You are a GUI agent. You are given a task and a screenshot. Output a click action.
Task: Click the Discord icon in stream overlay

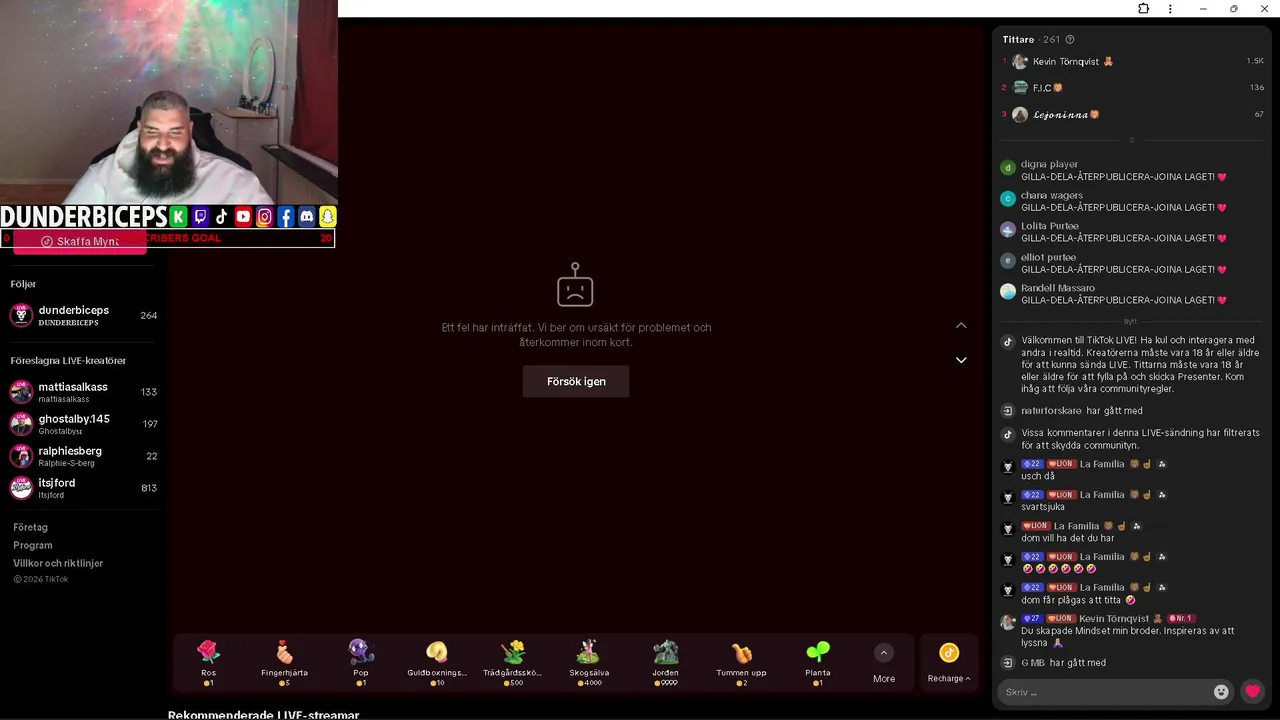[x=307, y=217]
